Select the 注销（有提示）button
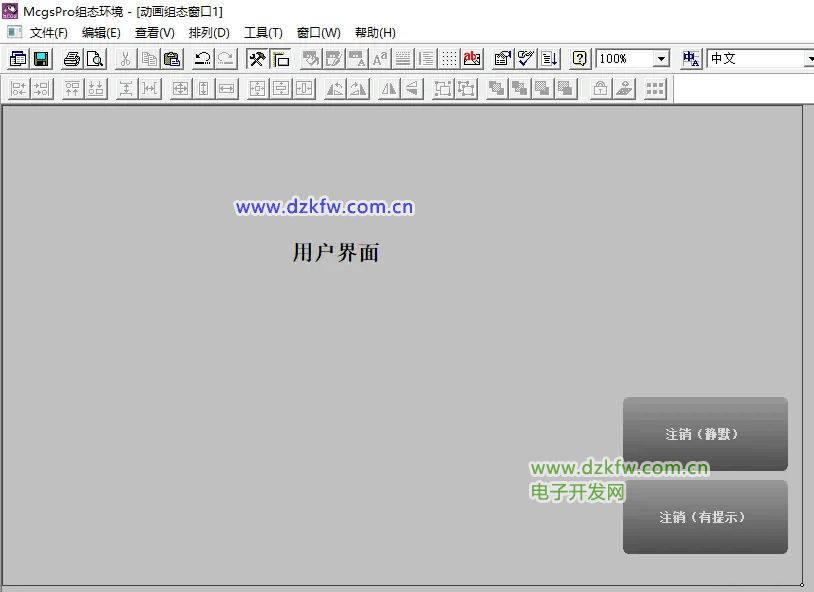This screenshot has height=592, width=814. [x=705, y=517]
